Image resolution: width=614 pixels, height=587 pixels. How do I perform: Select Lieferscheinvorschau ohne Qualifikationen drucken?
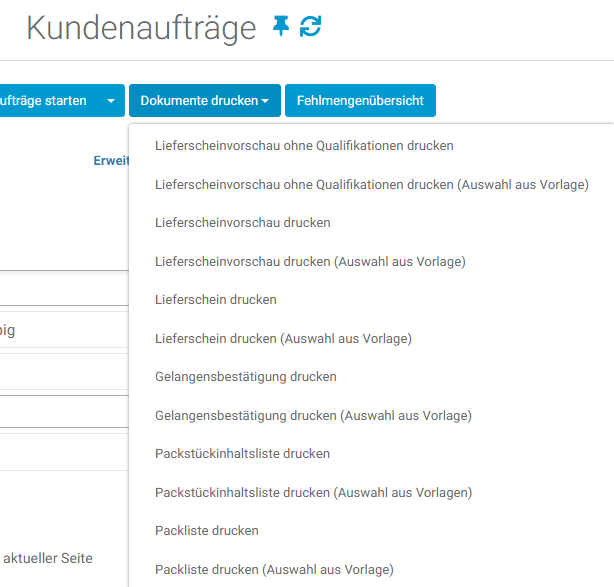304,146
